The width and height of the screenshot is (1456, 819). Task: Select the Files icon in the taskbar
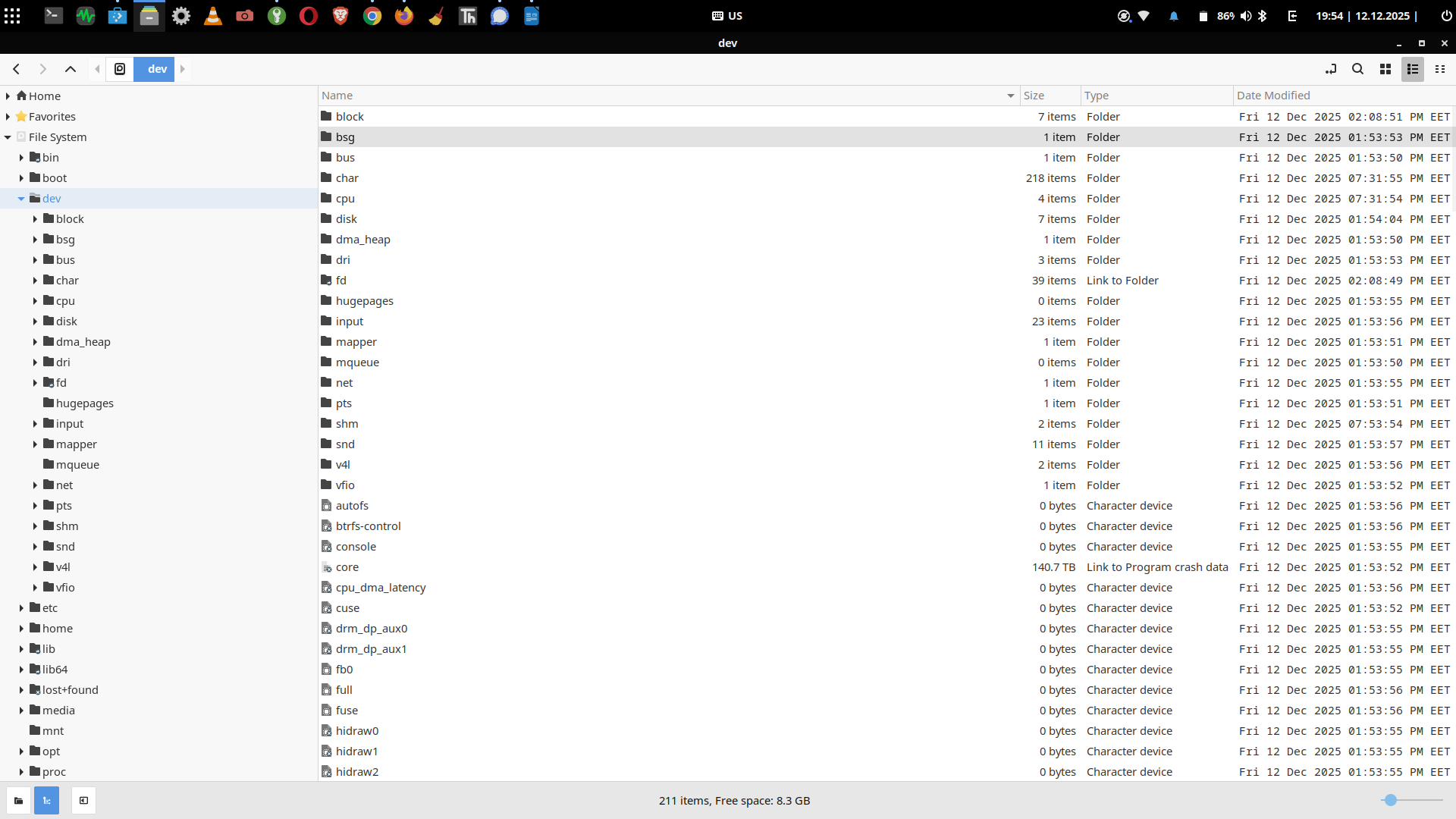point(149,15)
